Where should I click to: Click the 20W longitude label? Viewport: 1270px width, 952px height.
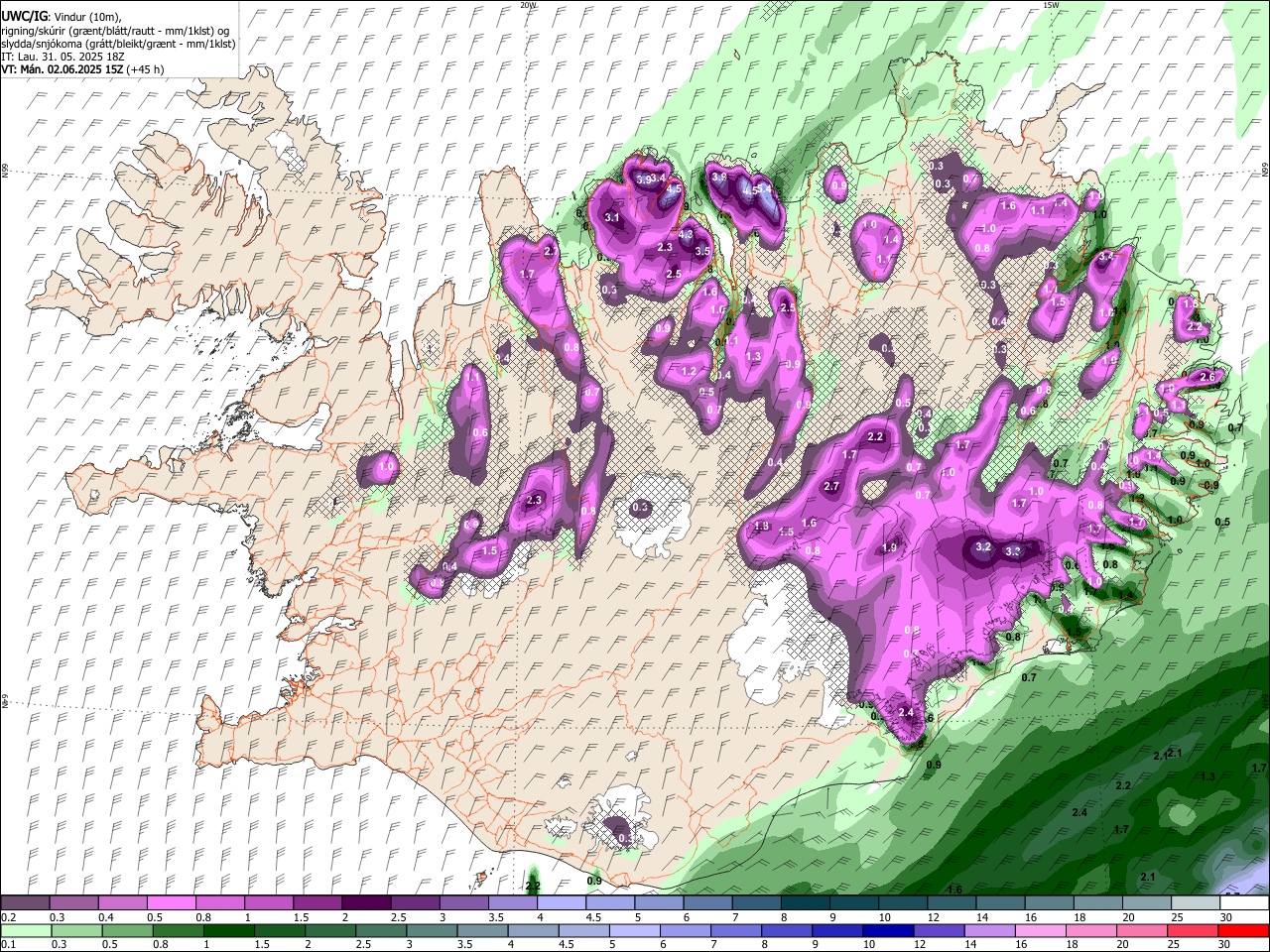tap(529, 5)
